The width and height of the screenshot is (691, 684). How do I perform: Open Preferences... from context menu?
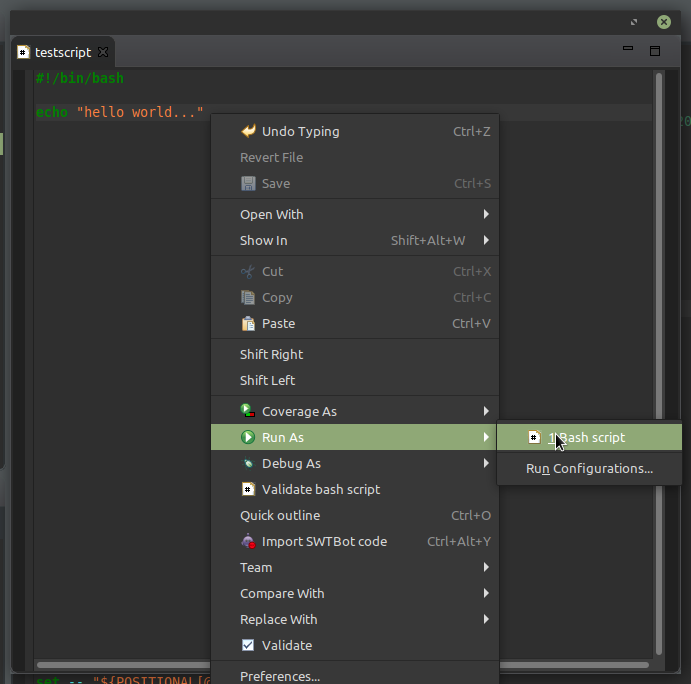point(355,676)
